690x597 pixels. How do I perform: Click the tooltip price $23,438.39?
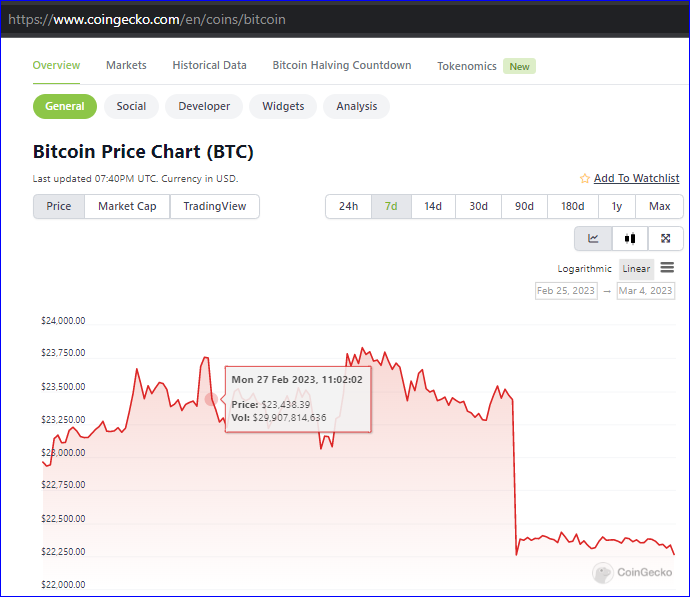tap(286, 404)
